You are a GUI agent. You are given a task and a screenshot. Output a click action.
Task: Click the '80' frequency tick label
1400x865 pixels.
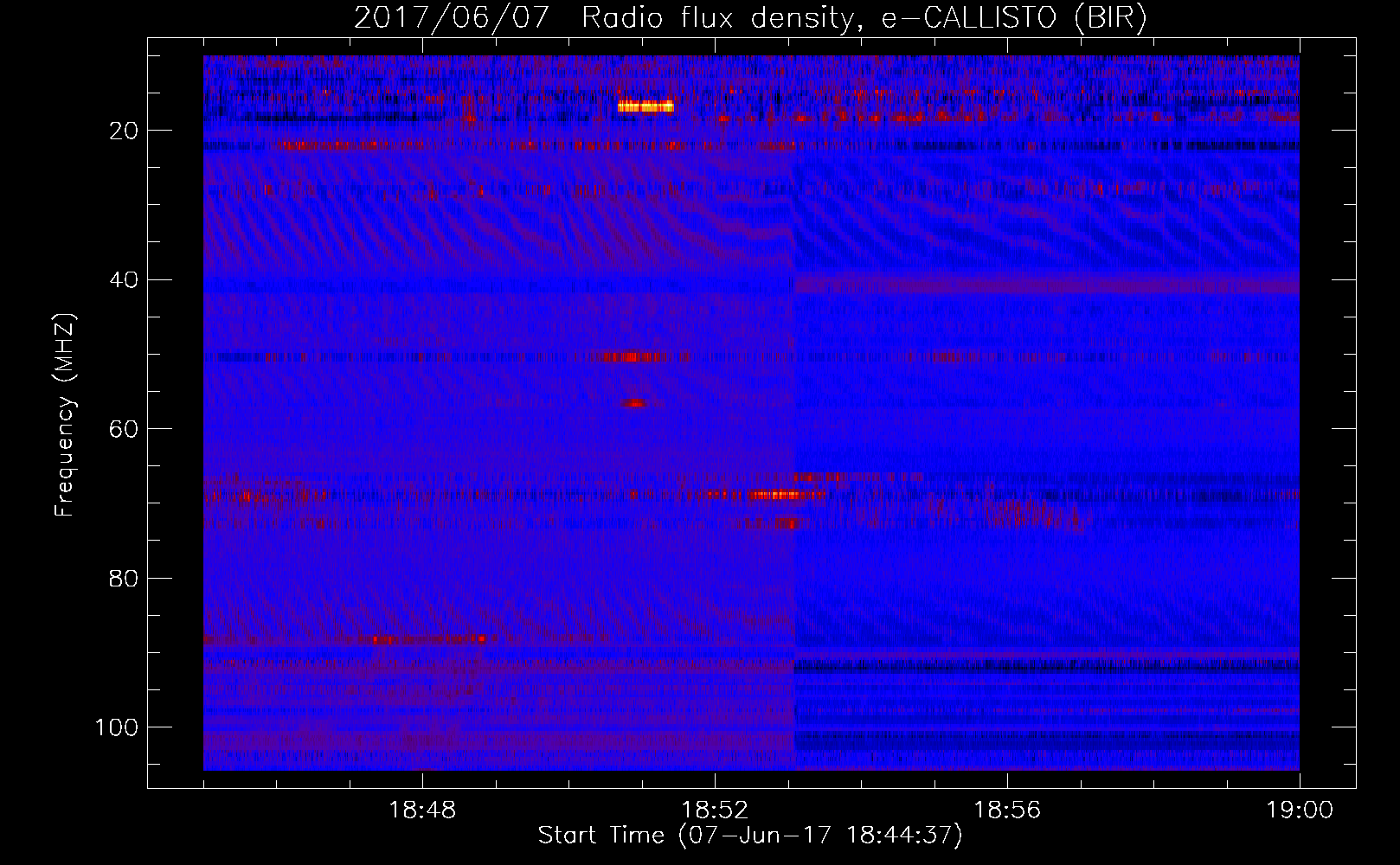point(125,578)
